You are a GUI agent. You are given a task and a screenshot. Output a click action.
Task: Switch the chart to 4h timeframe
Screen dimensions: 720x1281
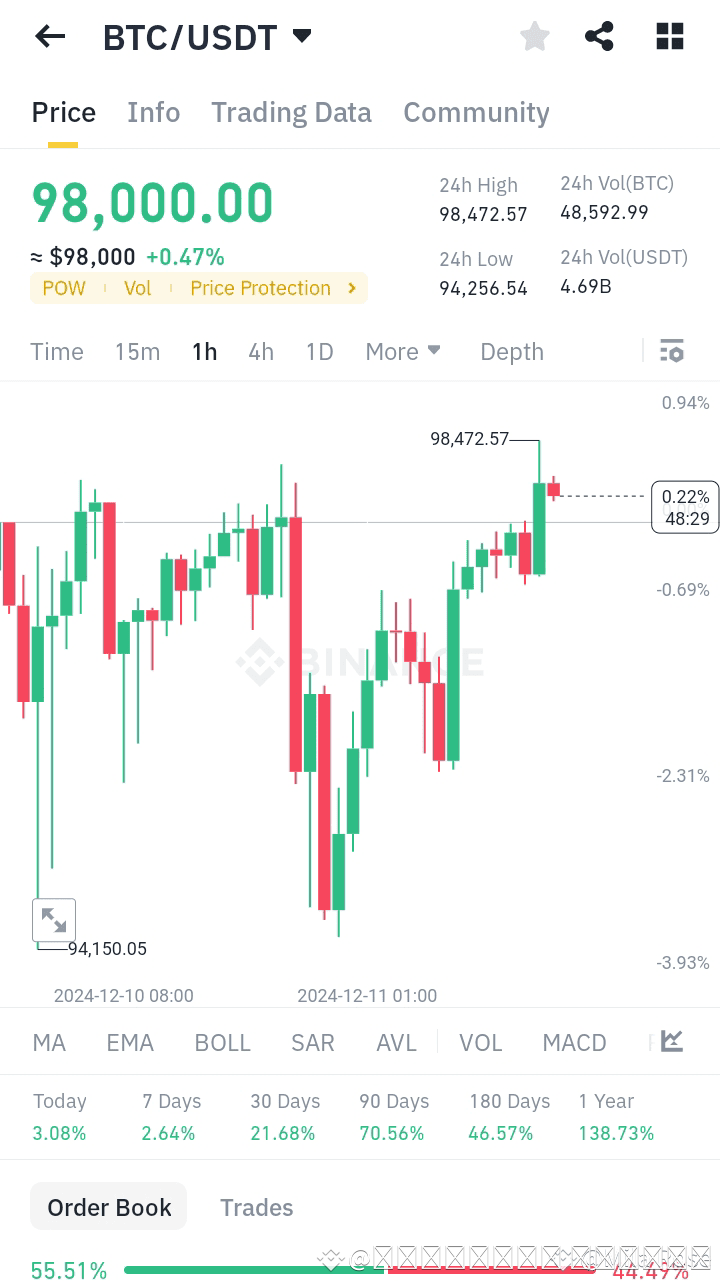tap(261, 351)
